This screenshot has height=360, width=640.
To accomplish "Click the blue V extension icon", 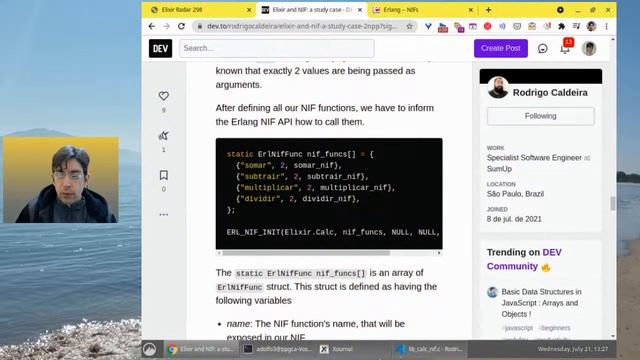I will tap(428, 26).
